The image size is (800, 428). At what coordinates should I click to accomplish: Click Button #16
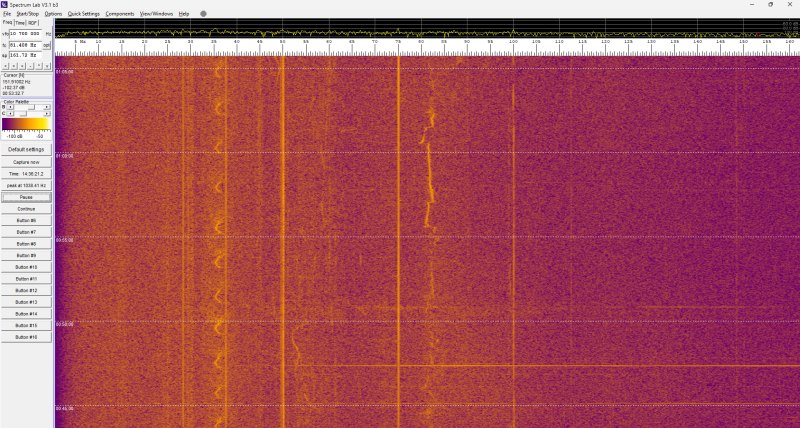[26, 337]
